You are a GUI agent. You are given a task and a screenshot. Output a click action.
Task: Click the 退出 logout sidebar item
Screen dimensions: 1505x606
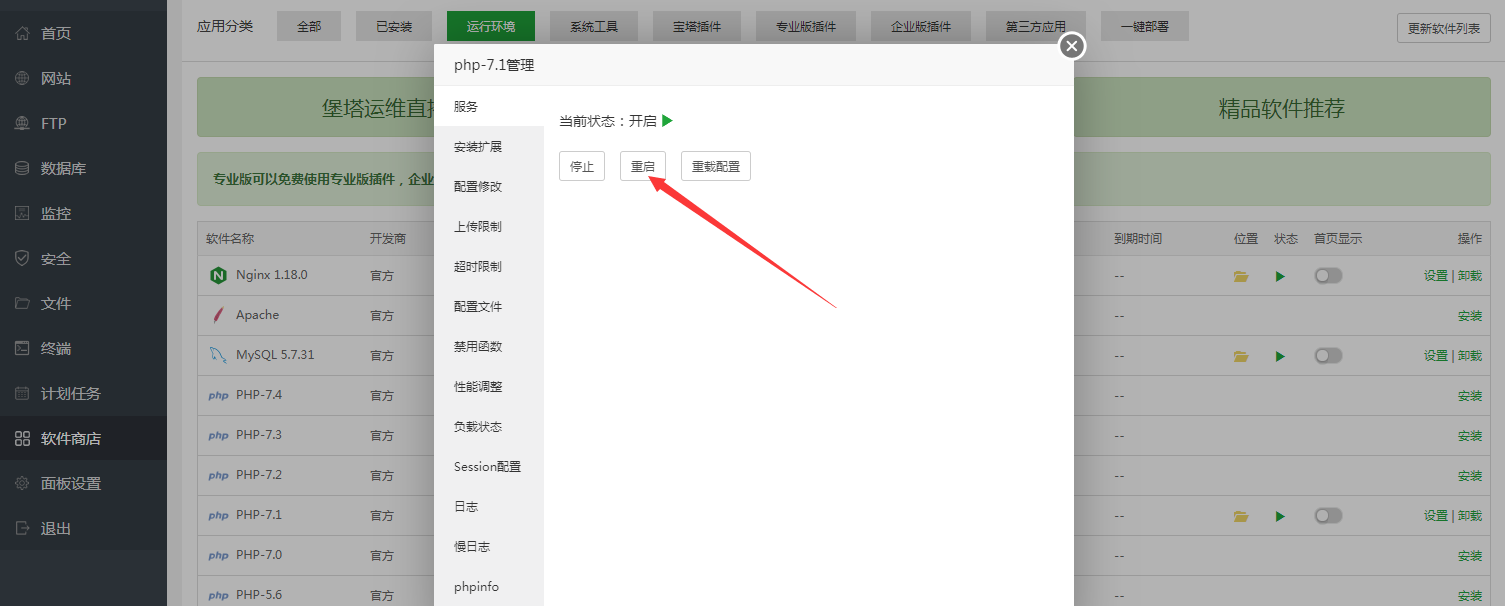83,528
